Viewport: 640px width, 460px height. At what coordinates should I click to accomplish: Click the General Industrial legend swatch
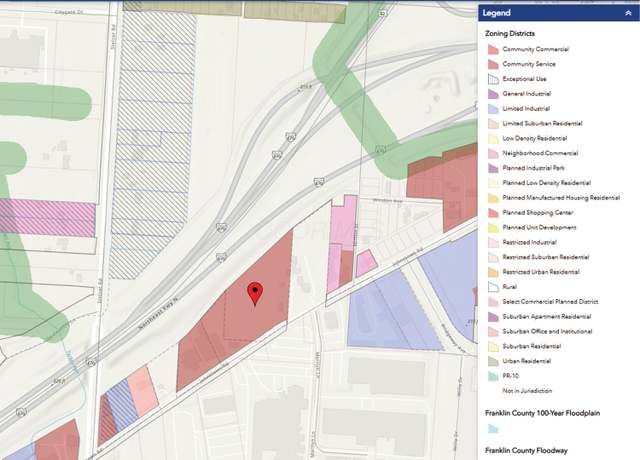pos(493,94)
